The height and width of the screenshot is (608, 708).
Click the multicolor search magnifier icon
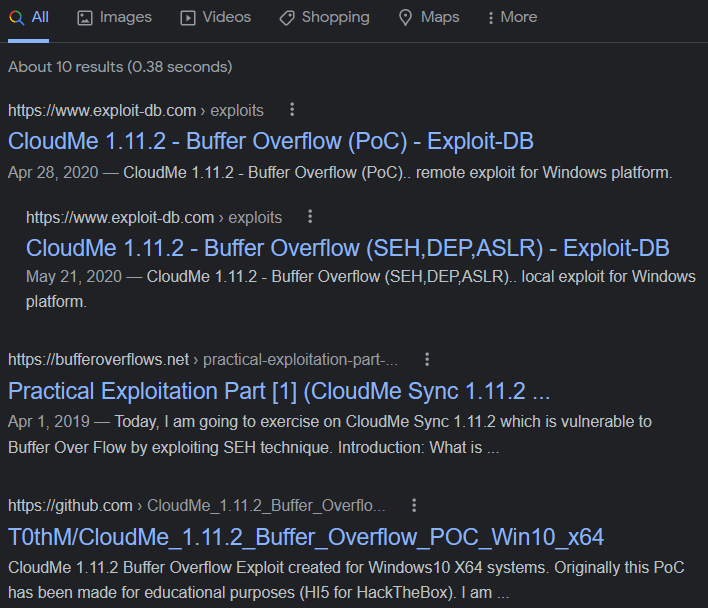pyautogui.click(x=16, y=18)
